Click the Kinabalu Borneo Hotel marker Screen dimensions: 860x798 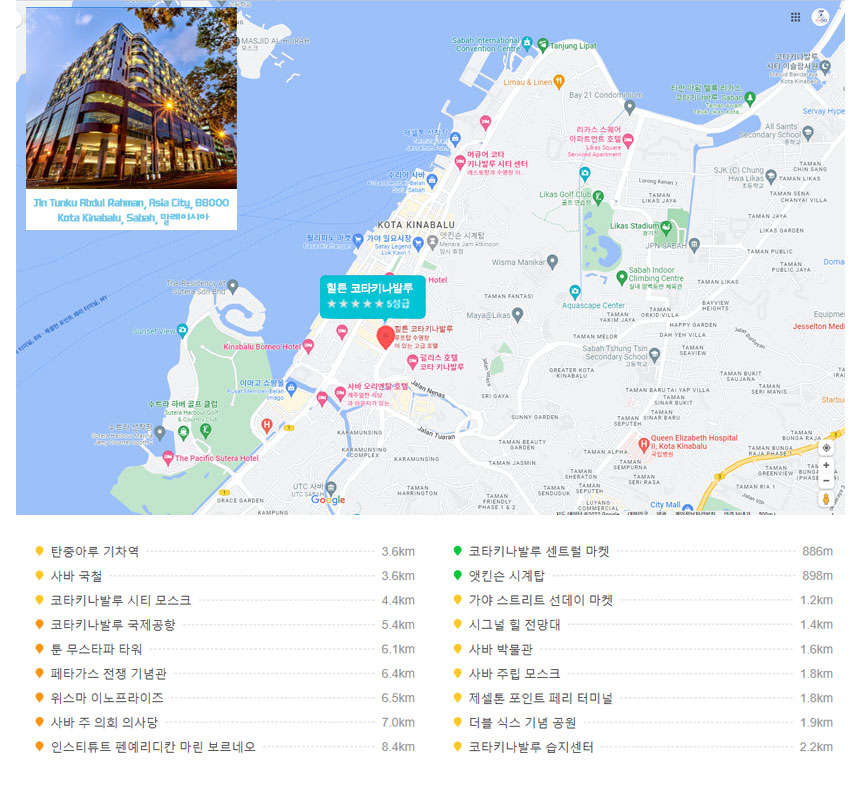tap(311, 347)
